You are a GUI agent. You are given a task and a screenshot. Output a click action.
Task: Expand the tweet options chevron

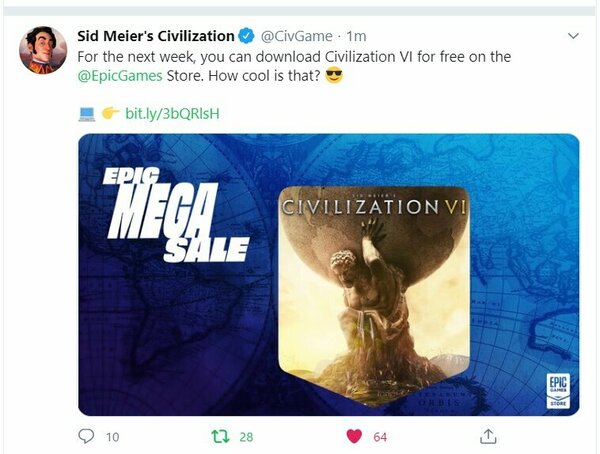(573, 36)
